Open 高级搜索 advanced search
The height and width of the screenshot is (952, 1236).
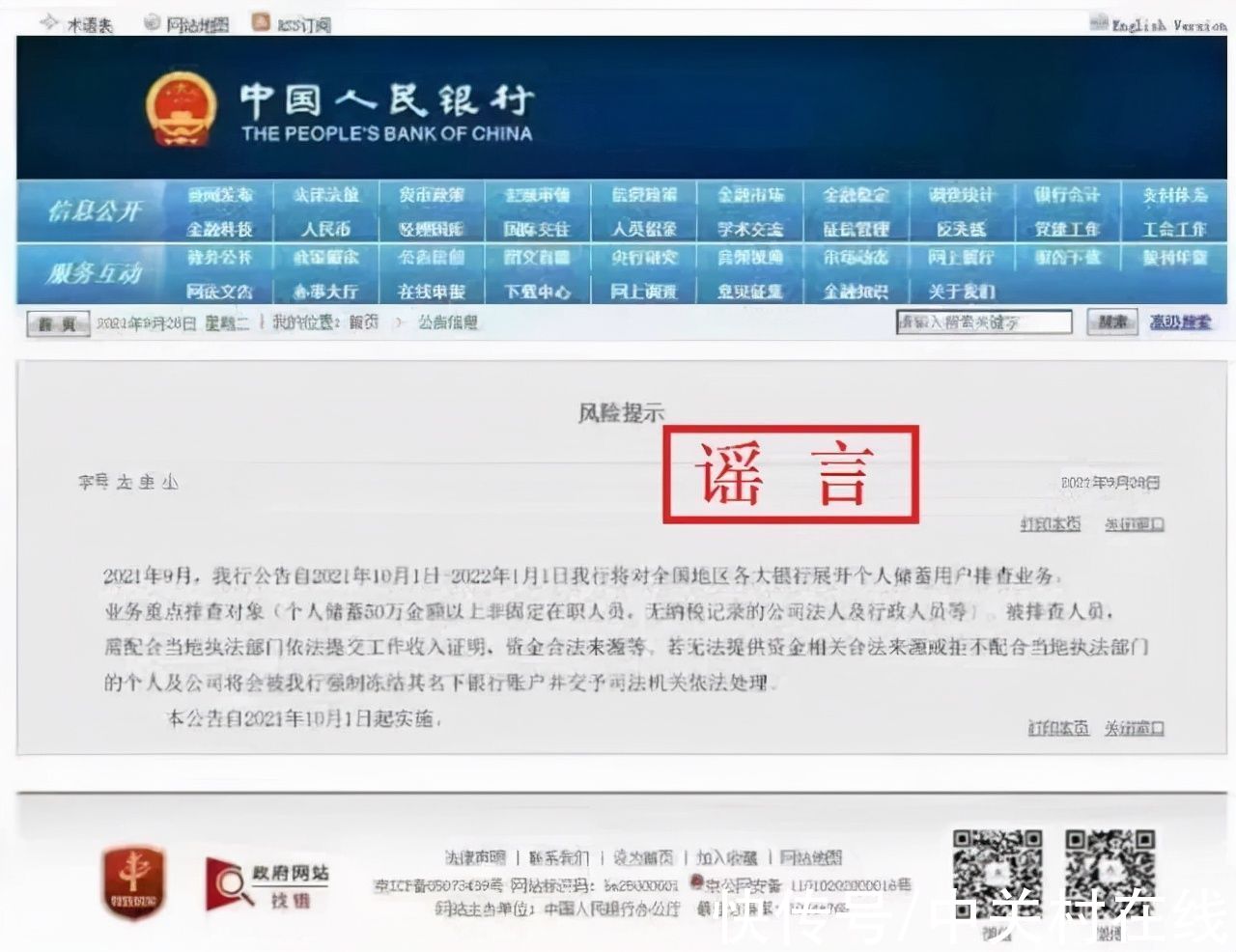click(x=1180, y=322)
